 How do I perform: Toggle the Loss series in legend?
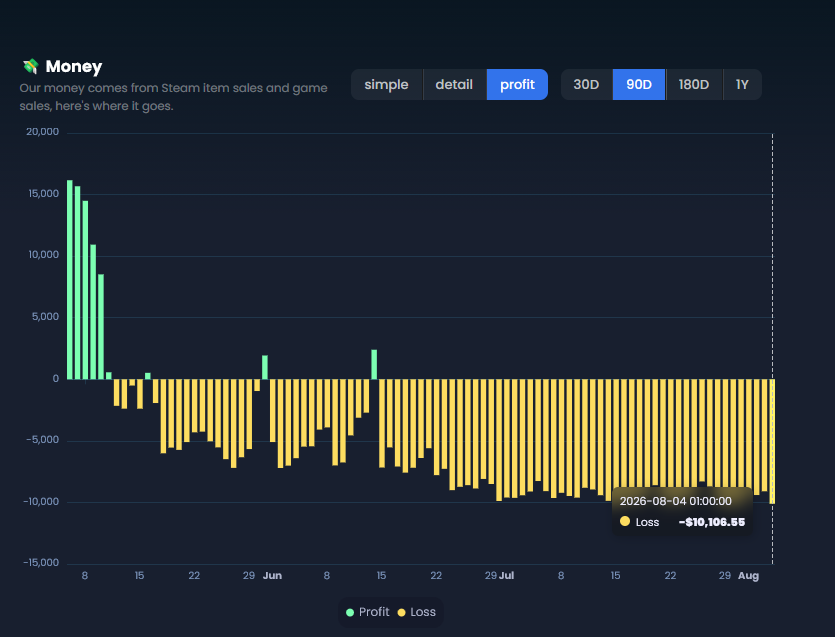[417, 612]
